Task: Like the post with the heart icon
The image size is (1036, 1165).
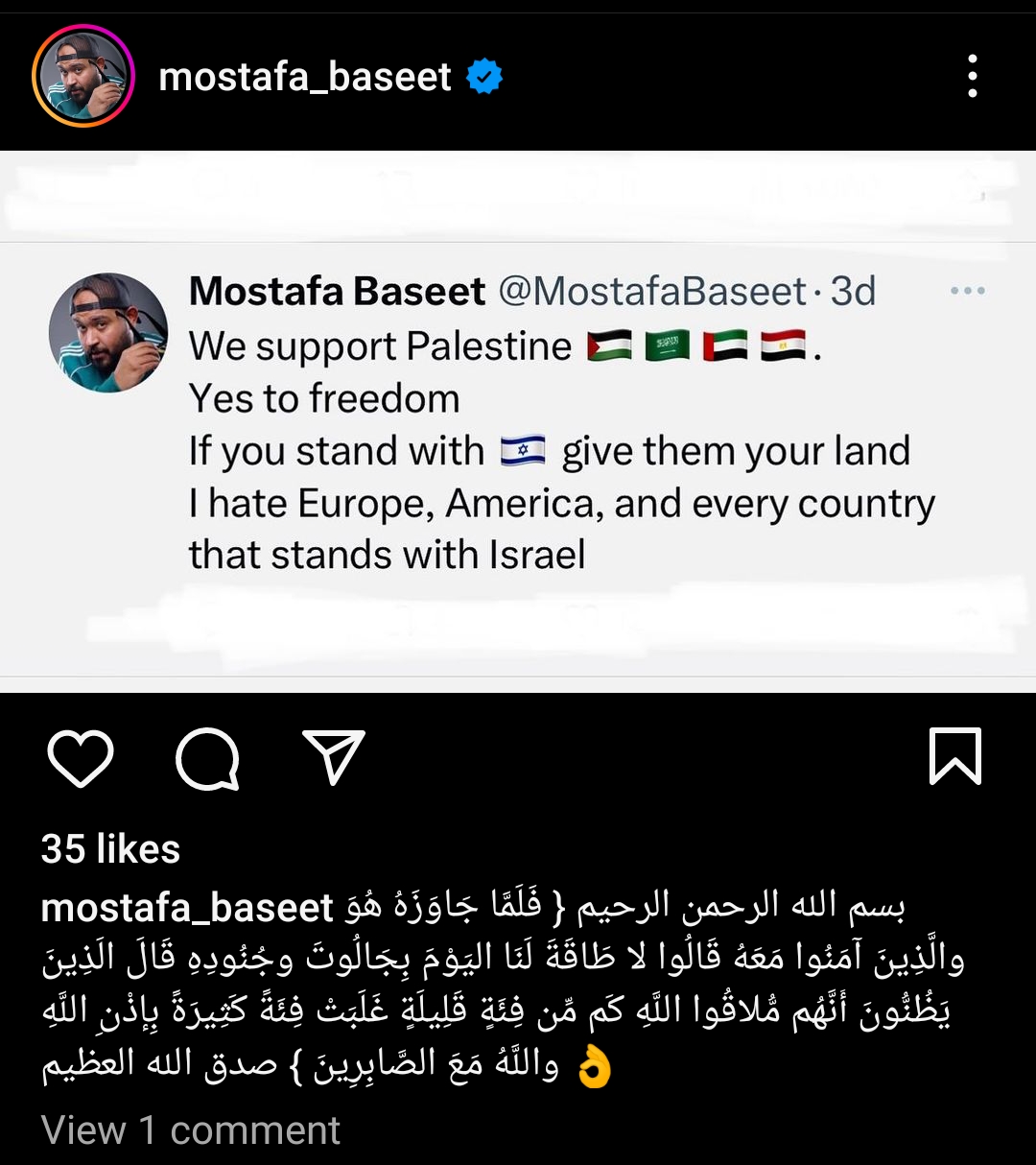Action: click(81, 758)
